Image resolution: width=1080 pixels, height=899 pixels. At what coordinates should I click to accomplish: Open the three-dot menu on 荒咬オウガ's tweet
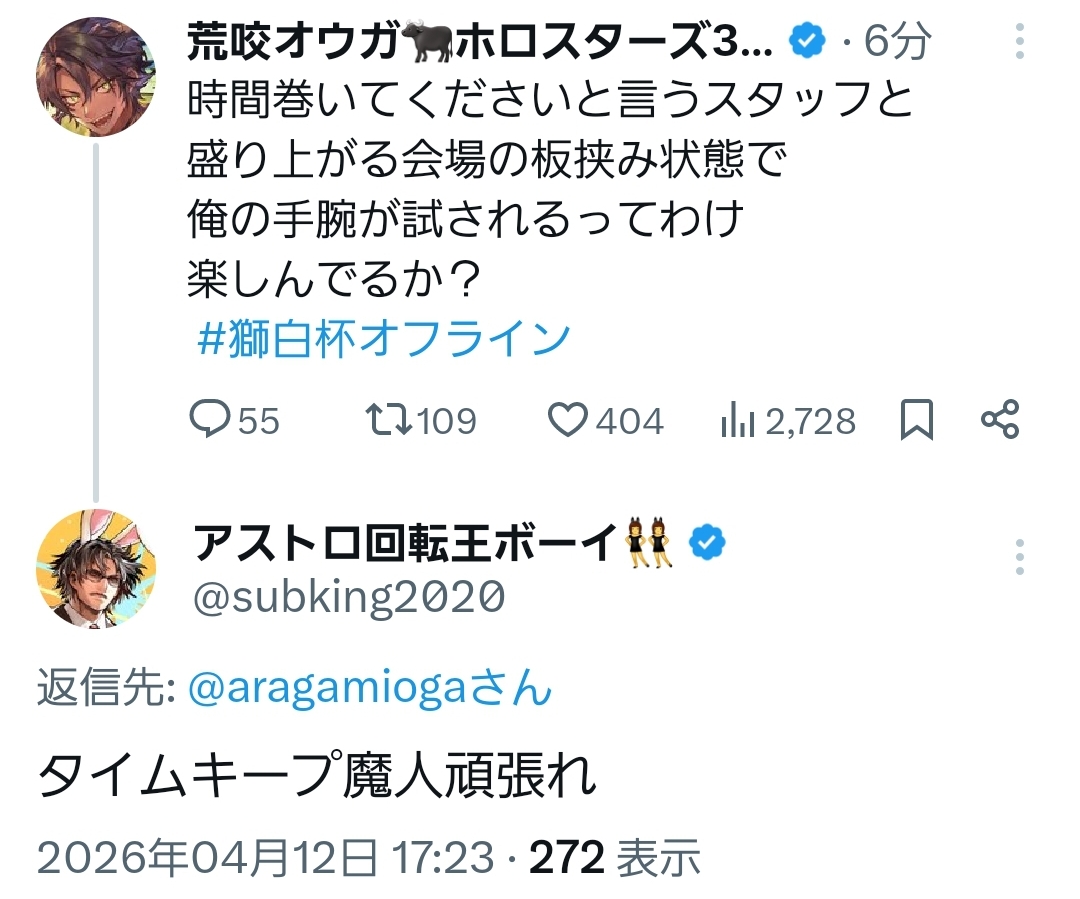coord(1019,41)
